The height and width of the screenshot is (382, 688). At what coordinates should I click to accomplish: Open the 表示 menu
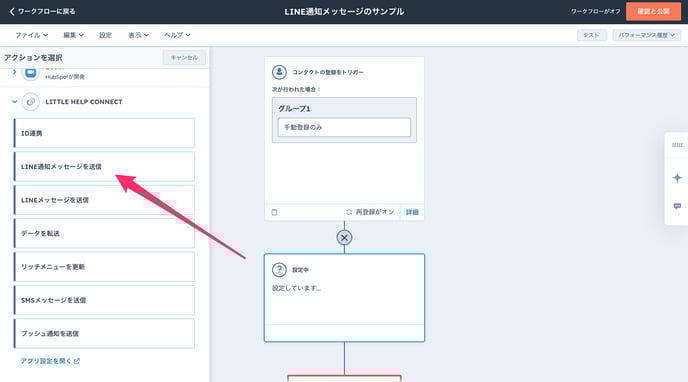(138, 35)
